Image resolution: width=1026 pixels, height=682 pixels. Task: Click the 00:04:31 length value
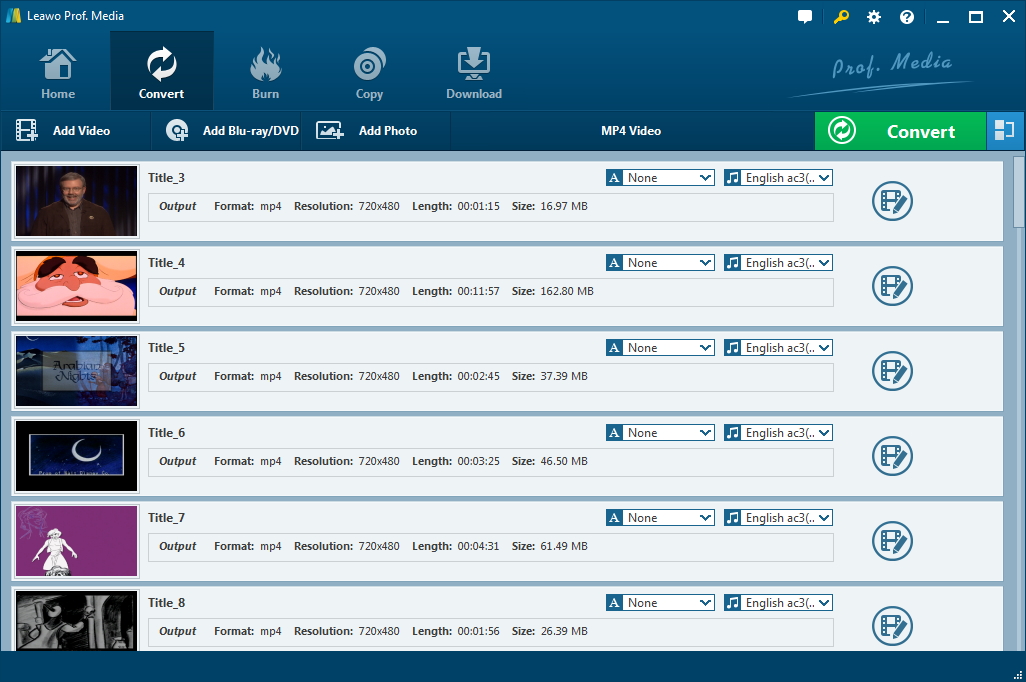[478, 547]
